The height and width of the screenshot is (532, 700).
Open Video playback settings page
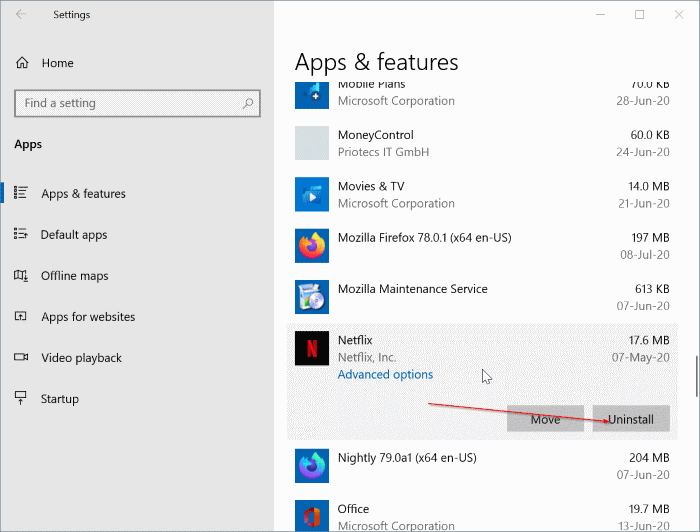click(x=81, y=358)
